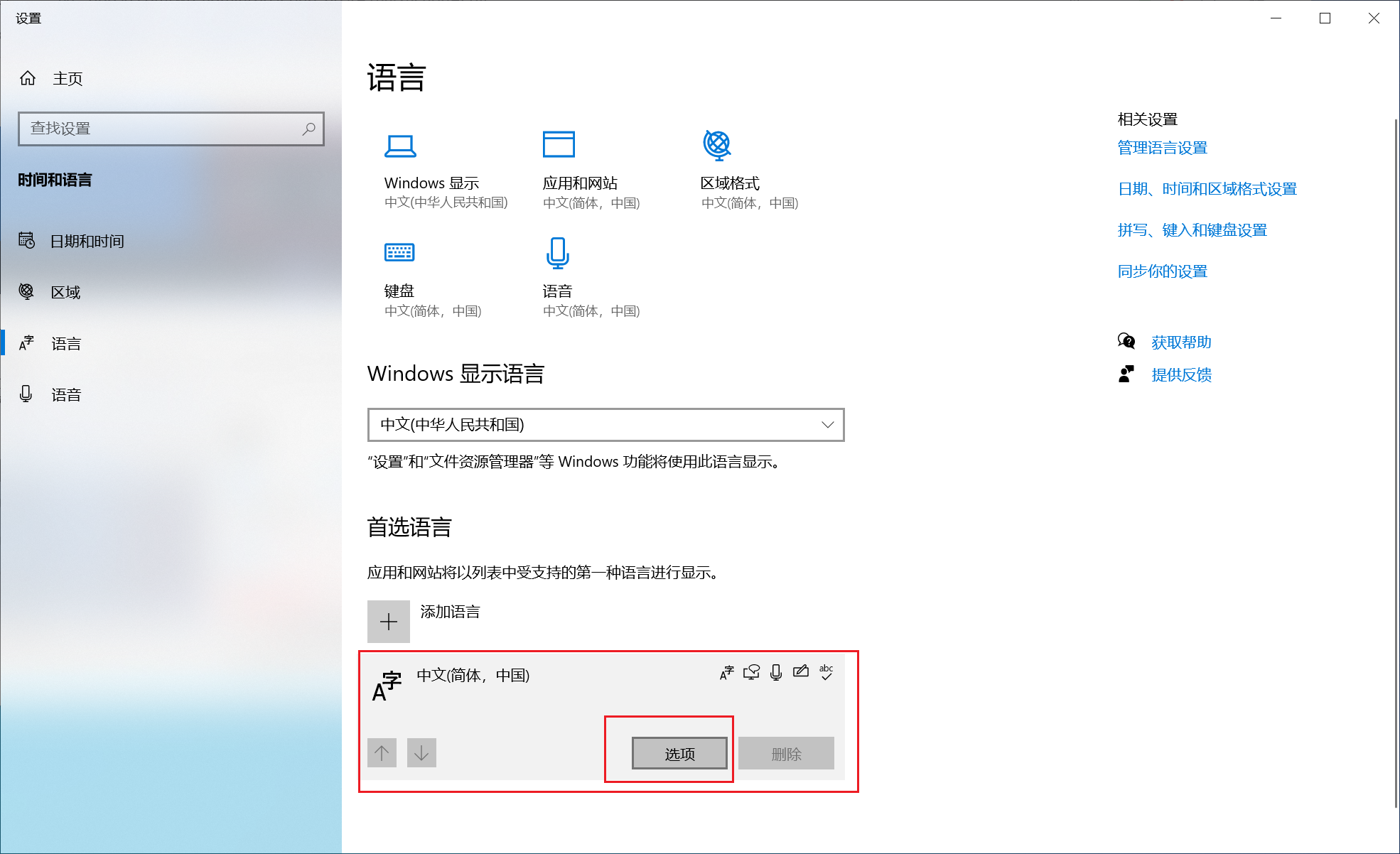Viewport: 1400px width, 854px height.
Task: Click 添加语言 plus expander
Action: click(388, 621)
